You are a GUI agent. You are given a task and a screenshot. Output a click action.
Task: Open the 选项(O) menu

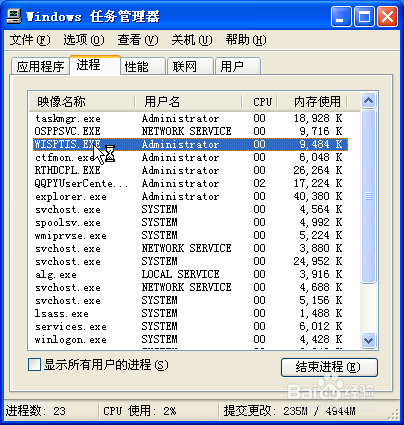pos(84,40)
